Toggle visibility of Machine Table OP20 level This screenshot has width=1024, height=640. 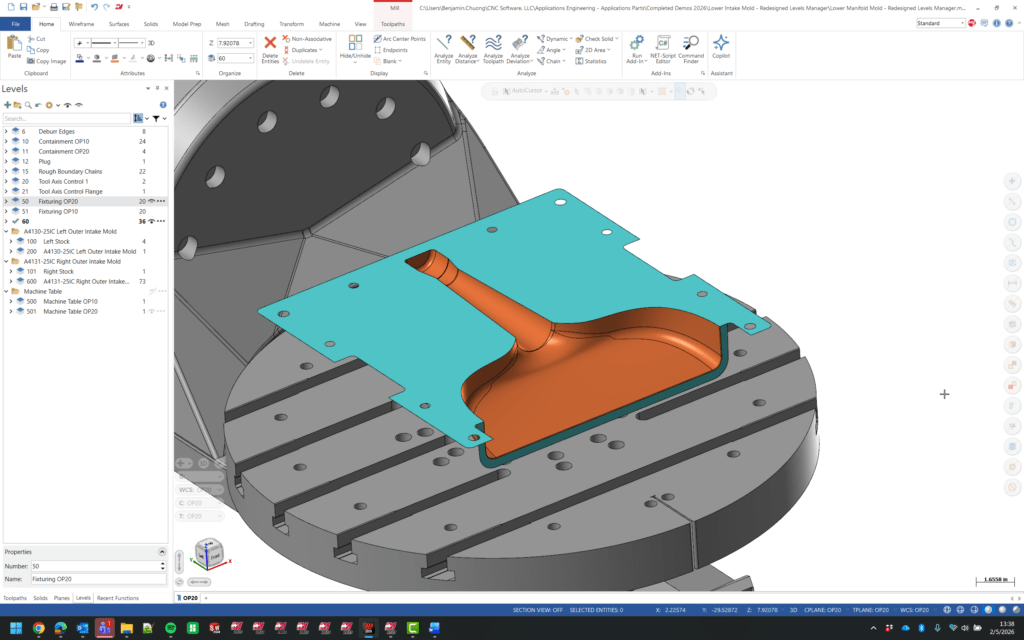pos(151,311)
